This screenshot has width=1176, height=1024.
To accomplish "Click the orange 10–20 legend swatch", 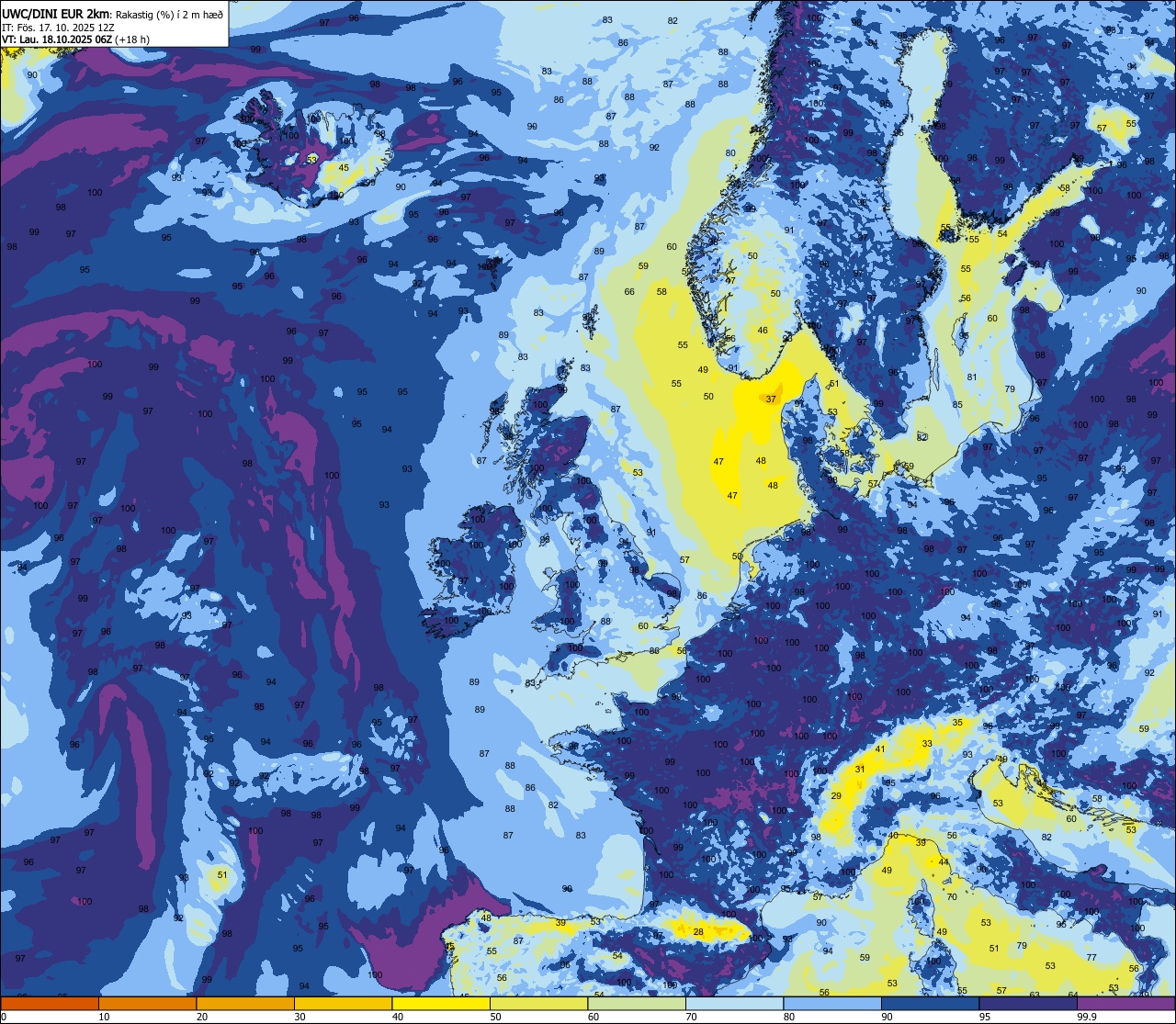I will click(147, 1003).
